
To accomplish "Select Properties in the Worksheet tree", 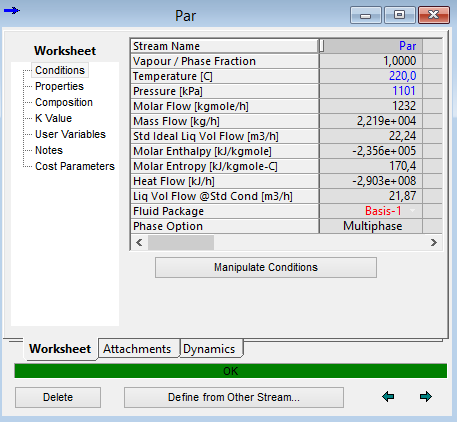I will pyautogui.click(x=59, y=86).
